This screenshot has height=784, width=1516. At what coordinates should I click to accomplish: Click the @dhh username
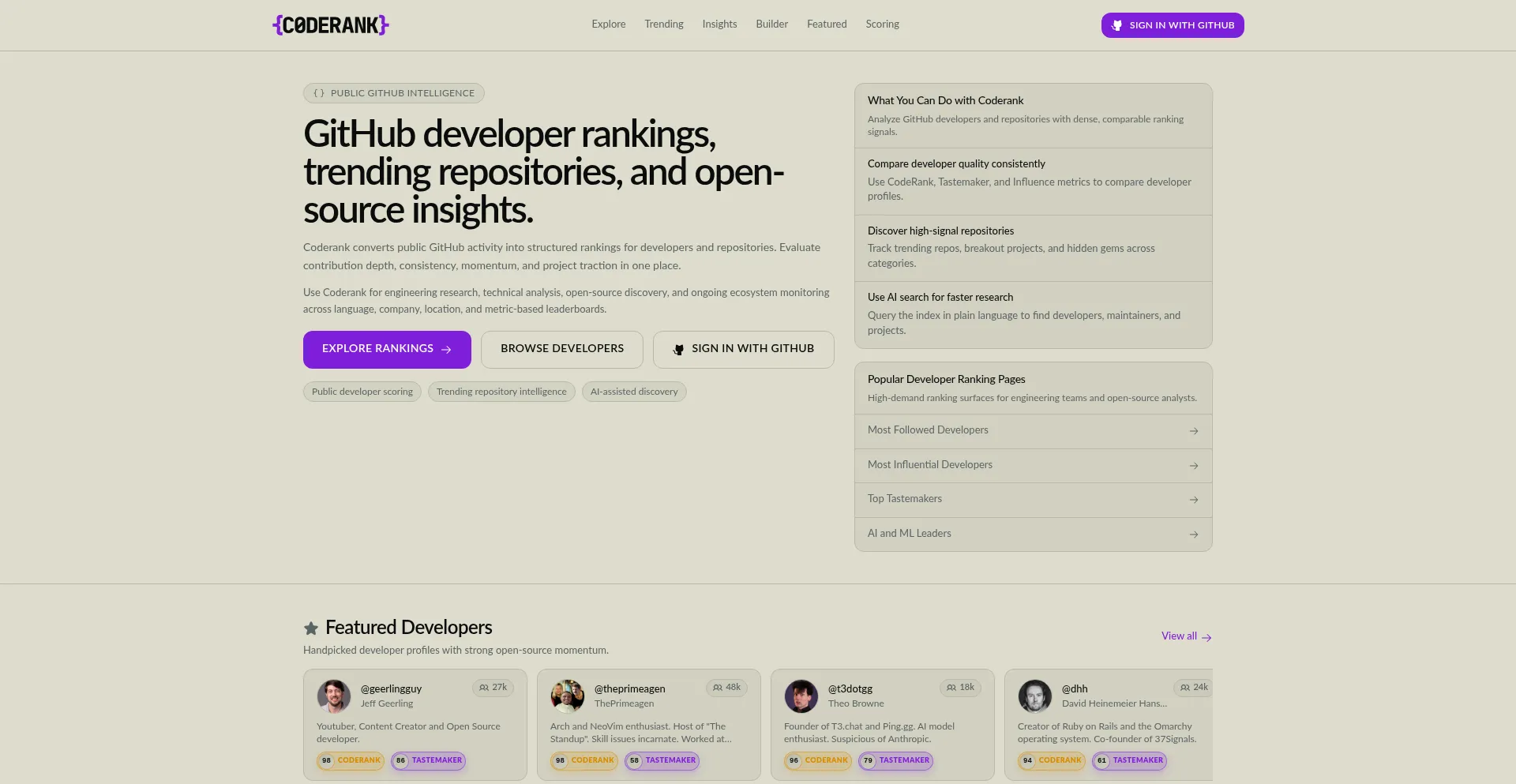[1075, 688]
